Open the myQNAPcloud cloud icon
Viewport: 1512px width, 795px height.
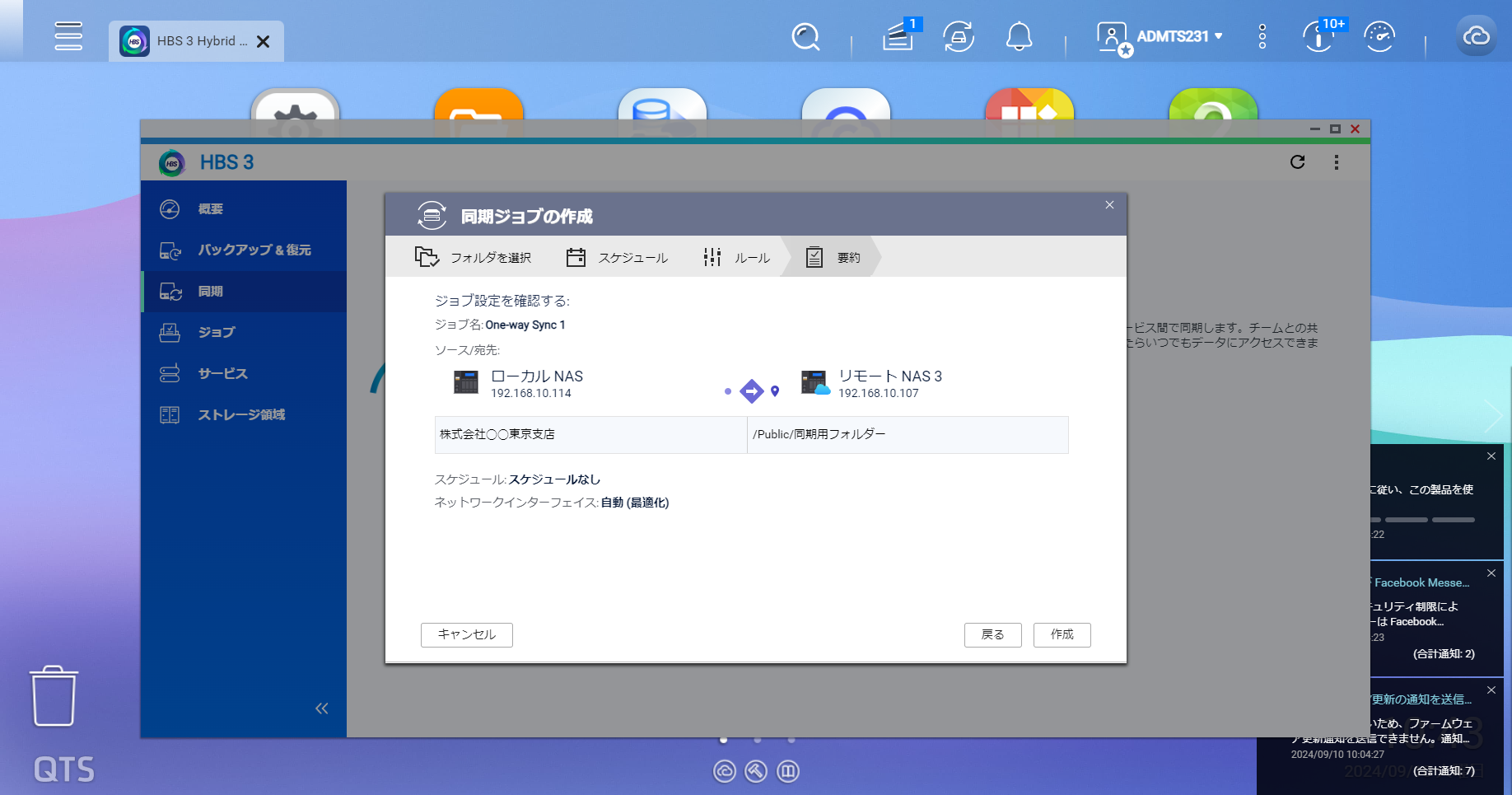1476,36
